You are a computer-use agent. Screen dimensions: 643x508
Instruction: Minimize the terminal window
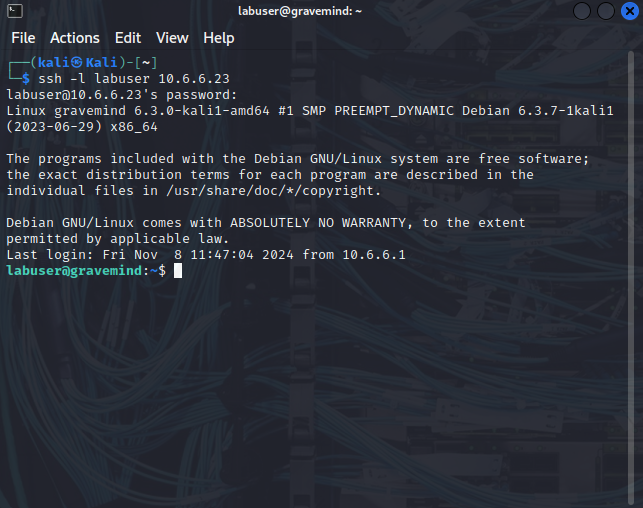tap(581, 11)
